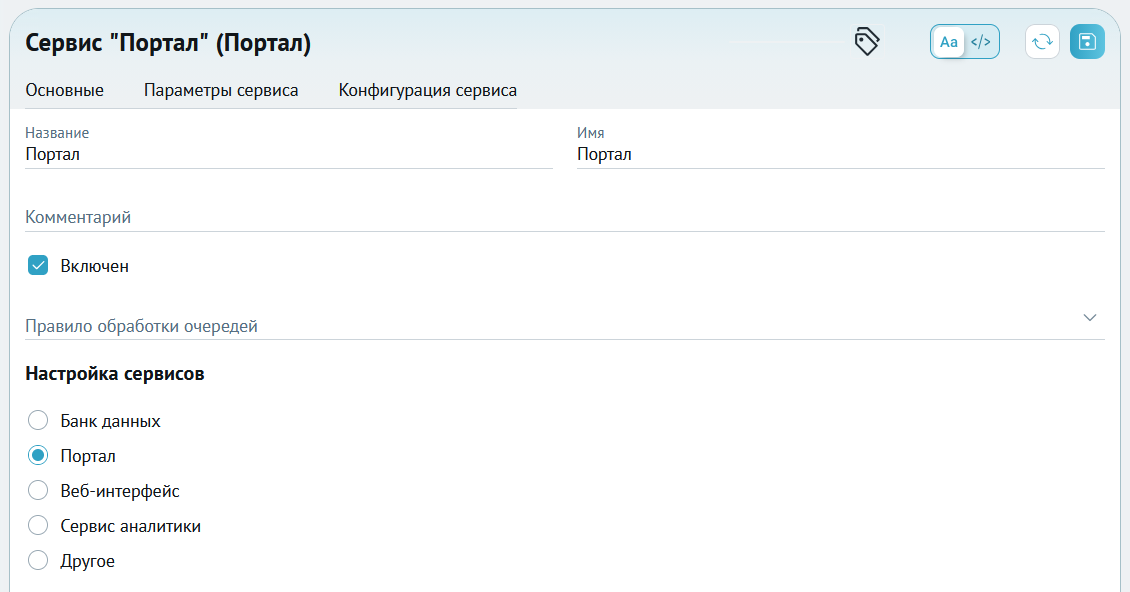Click the title Сервис "Портал" (Портал)

pyautogui.click(x=168, y=43)
